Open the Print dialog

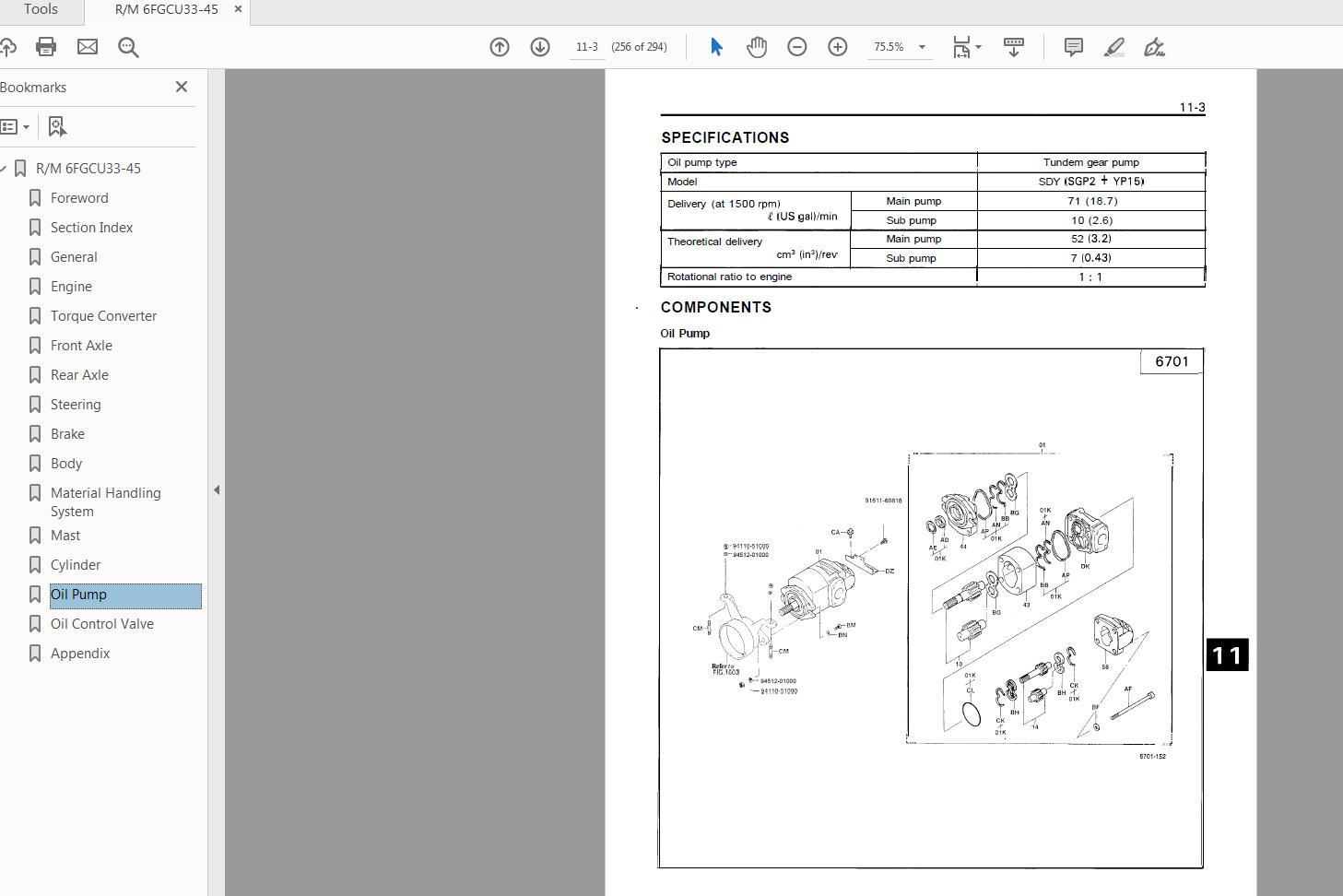coord(46,46)
